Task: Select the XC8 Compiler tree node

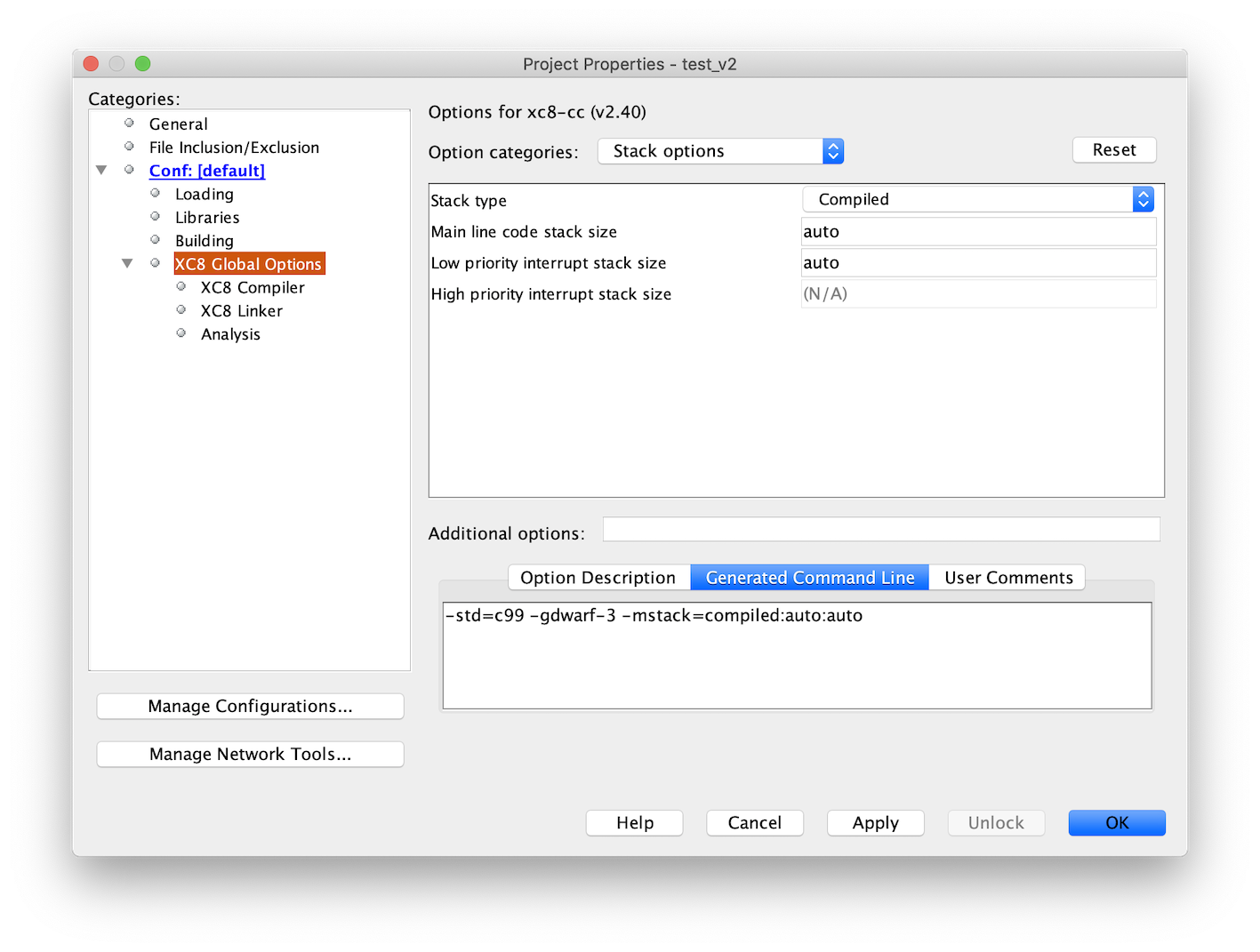Action: (252, 287)
